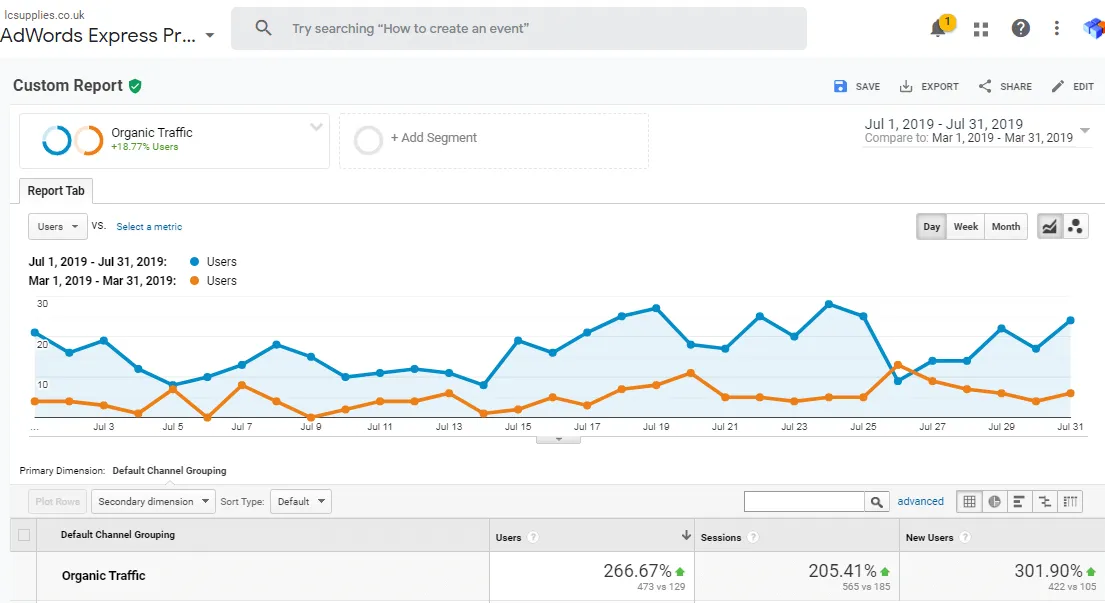Sort by the Sessions column header
The image size is (1105, 603).
(x=721, y=537)
